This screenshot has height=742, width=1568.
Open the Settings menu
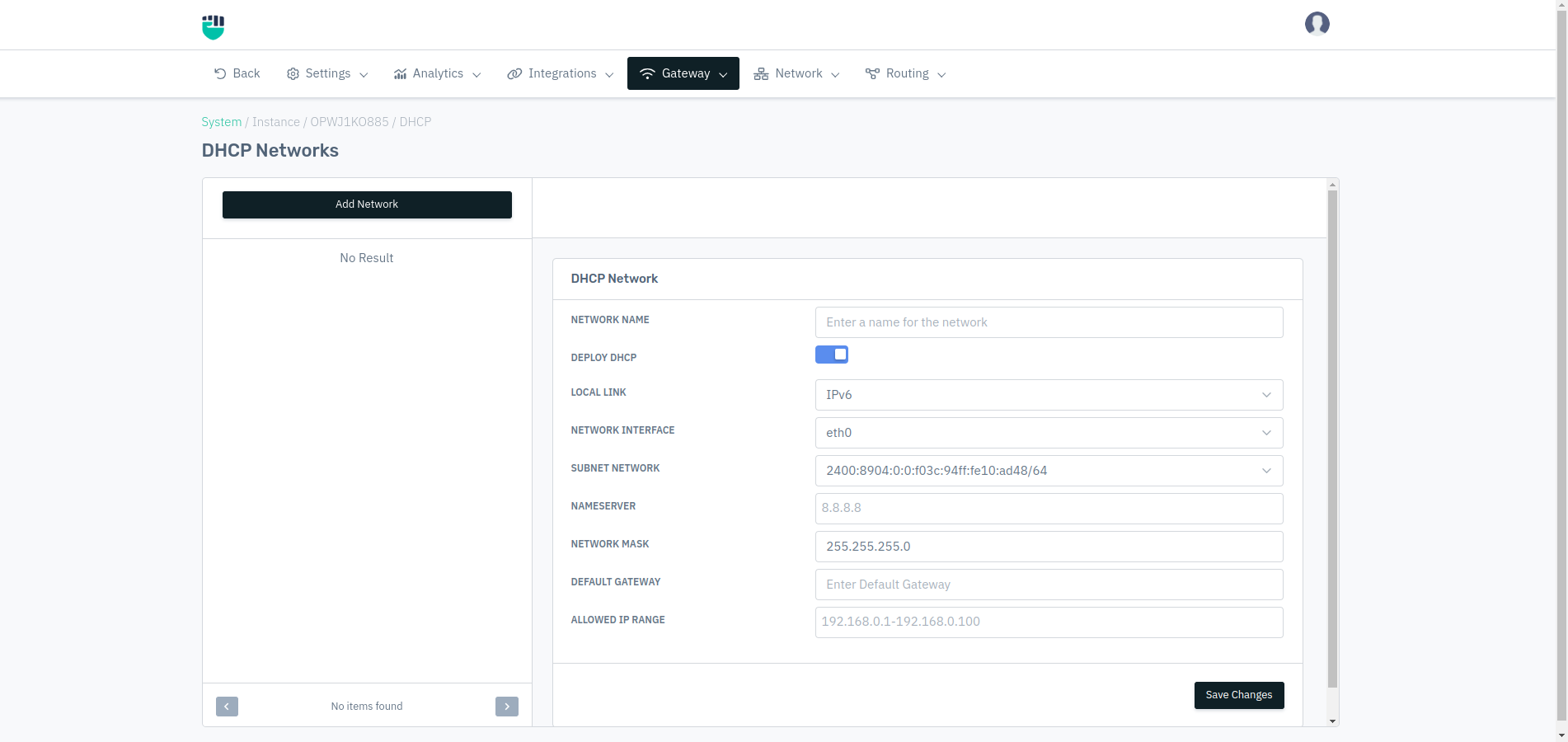pos(327,73)
